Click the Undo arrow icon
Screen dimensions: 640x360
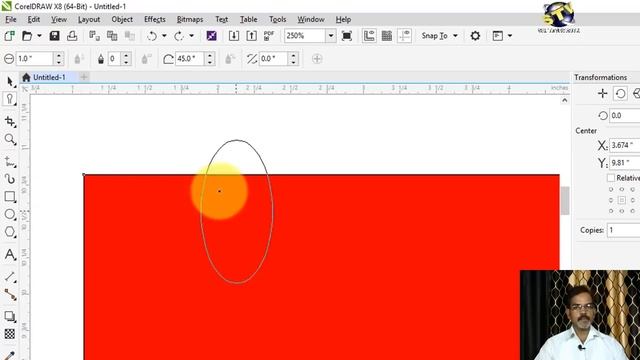[152, 36]
